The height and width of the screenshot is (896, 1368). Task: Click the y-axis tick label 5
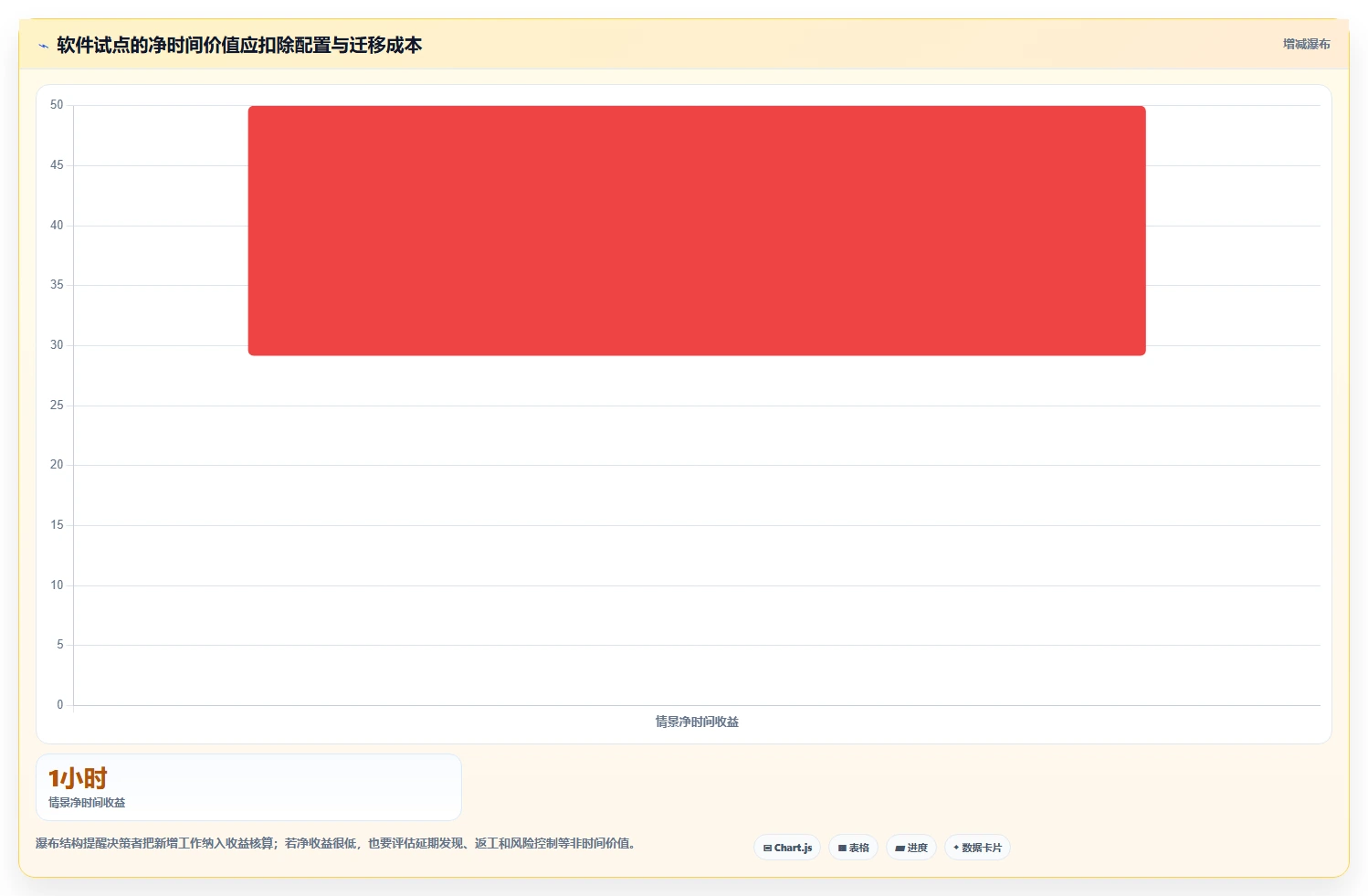tap(60, 645)
